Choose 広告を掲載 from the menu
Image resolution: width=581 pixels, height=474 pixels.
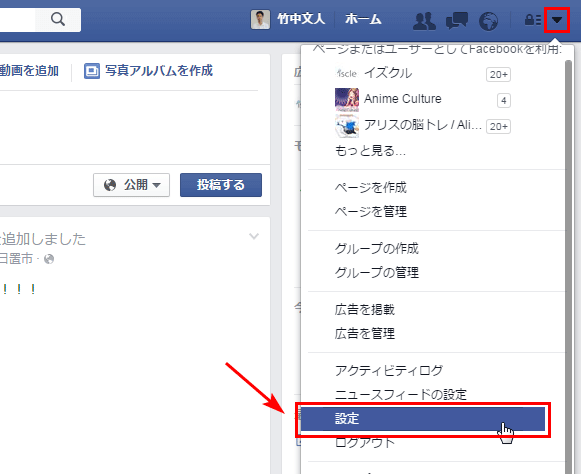pos(365,309)
